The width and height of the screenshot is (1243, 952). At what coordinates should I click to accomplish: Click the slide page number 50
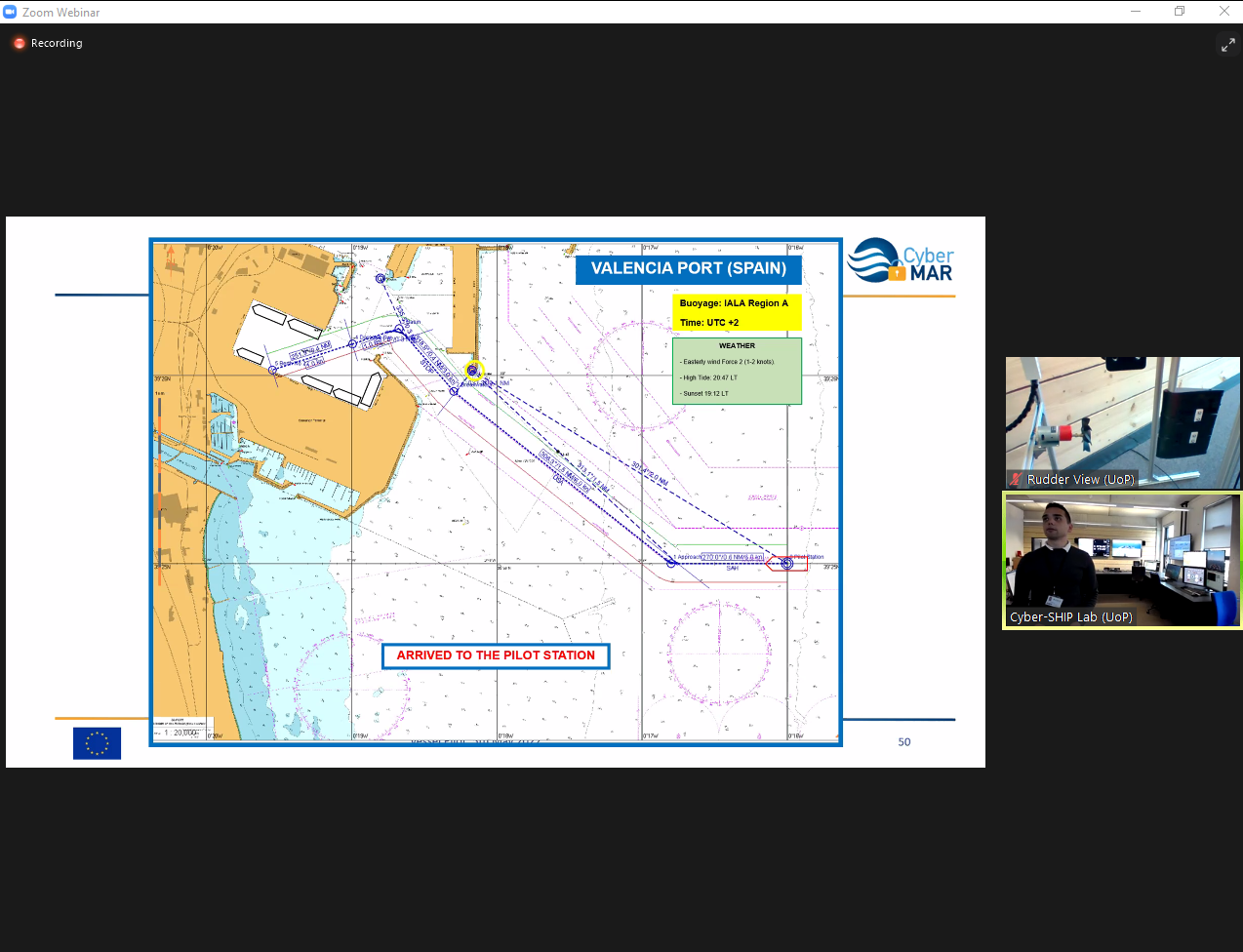click(x=903, y=742)
